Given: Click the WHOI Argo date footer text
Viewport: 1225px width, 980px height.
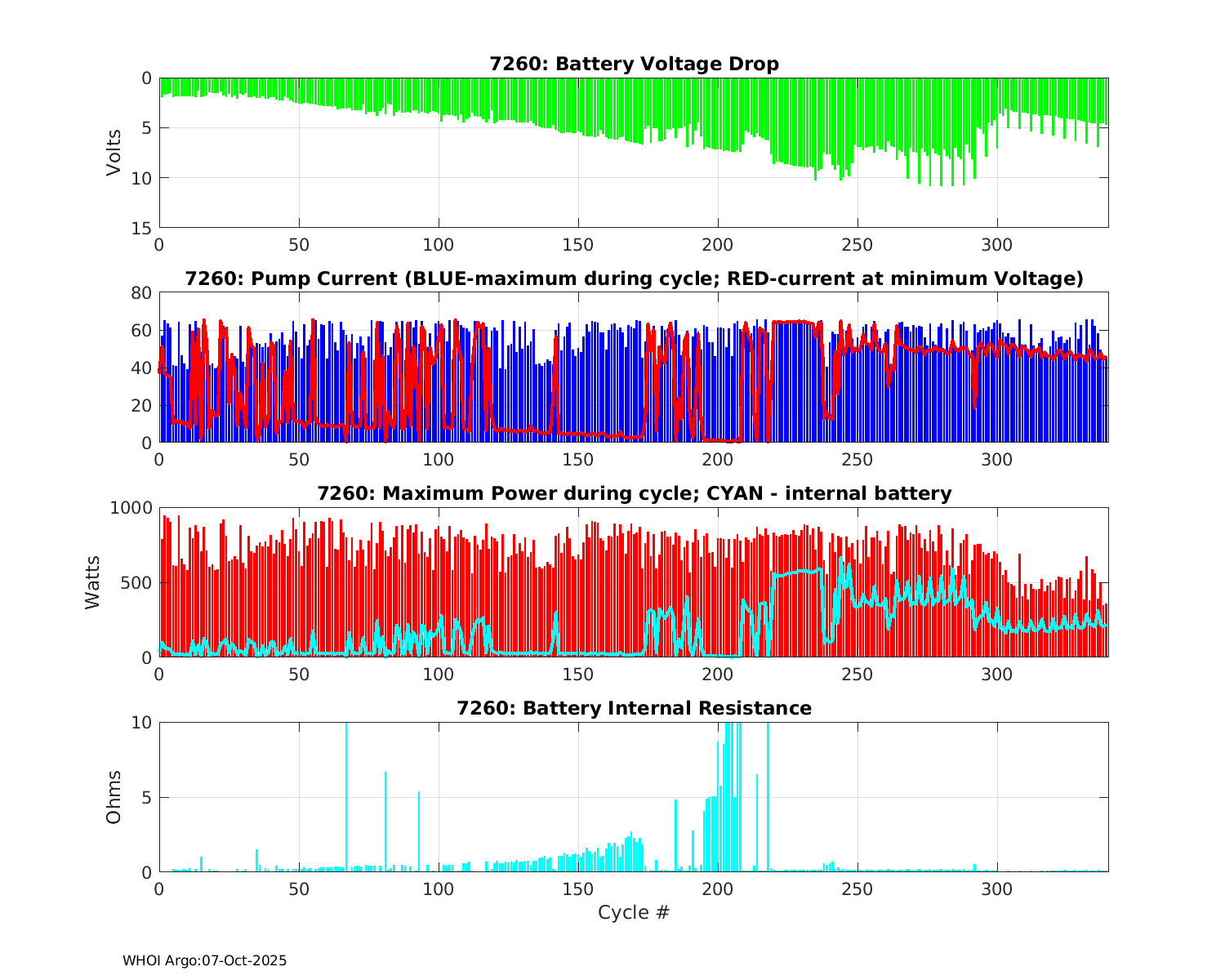Looking at the screenshot, I should [x=204, y=960].
